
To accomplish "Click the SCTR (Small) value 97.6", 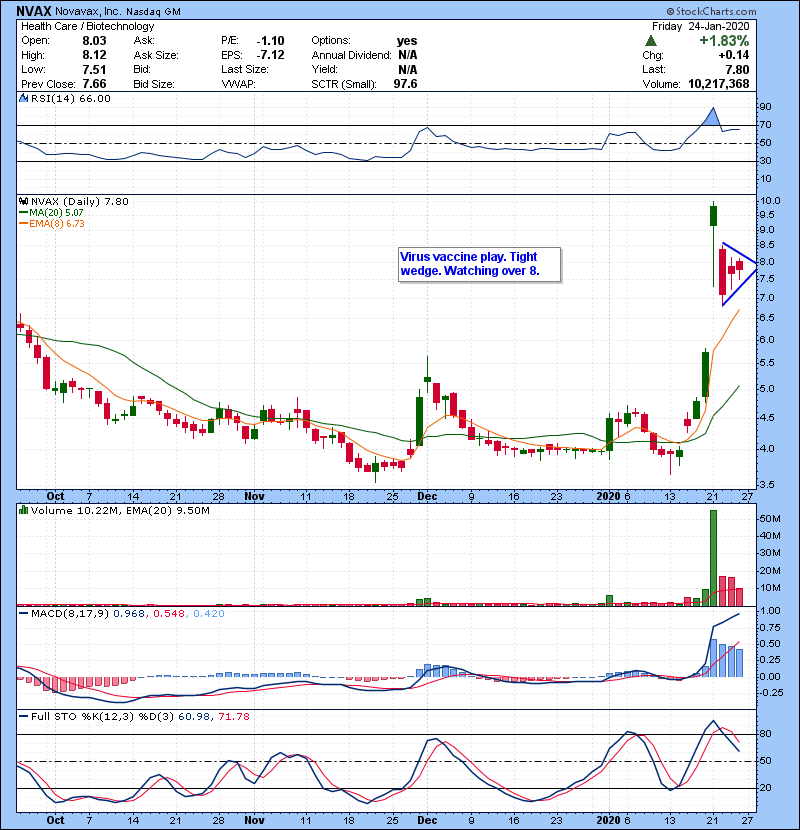I will pos(405,84).
